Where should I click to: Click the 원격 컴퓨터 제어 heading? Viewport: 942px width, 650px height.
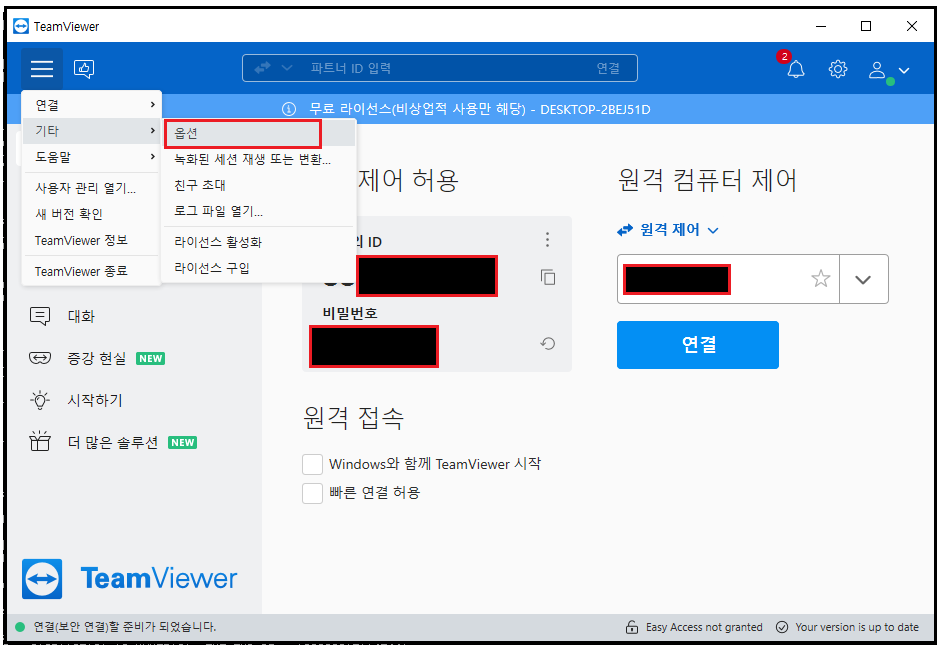tap(707, 180)
